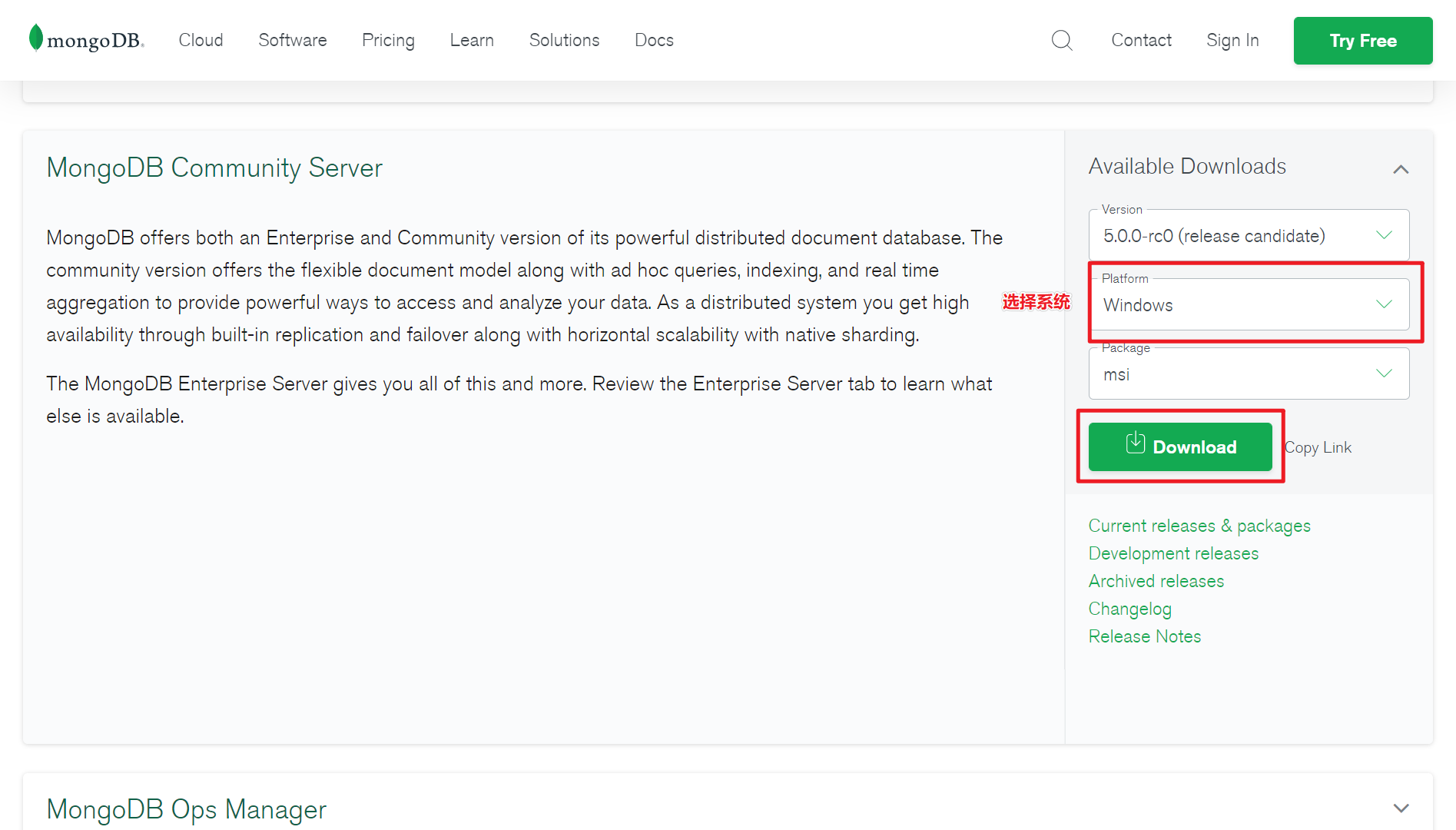Open the search magnifier icon
The width and height of the screenshot is (1456, 830).
point(1062,40)
